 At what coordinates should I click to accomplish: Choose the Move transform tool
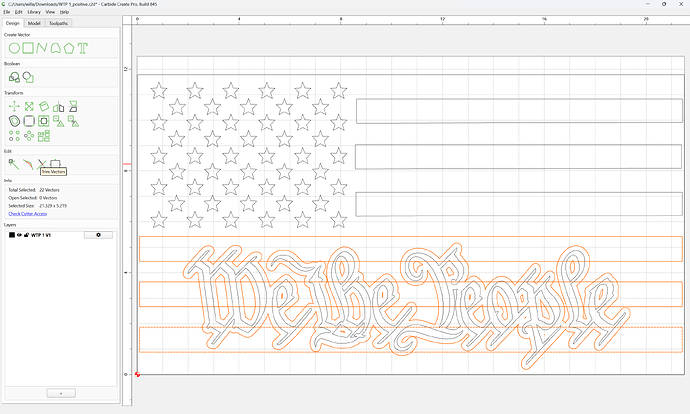14,106
